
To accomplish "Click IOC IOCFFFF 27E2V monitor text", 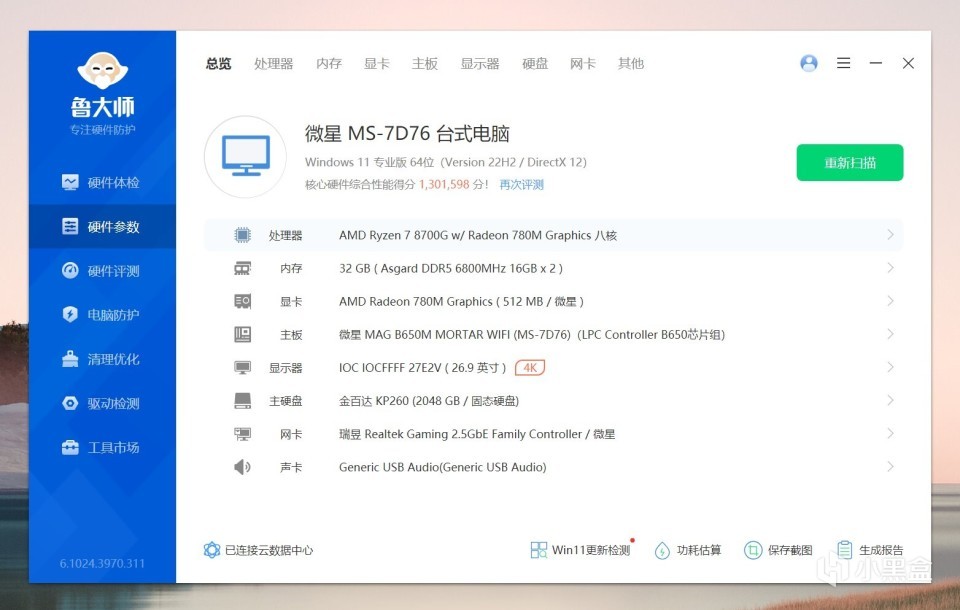I will tap(422, 367).
